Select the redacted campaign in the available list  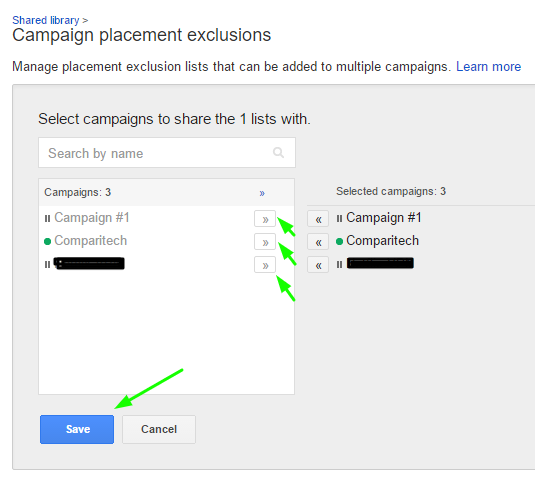[89, 263]
